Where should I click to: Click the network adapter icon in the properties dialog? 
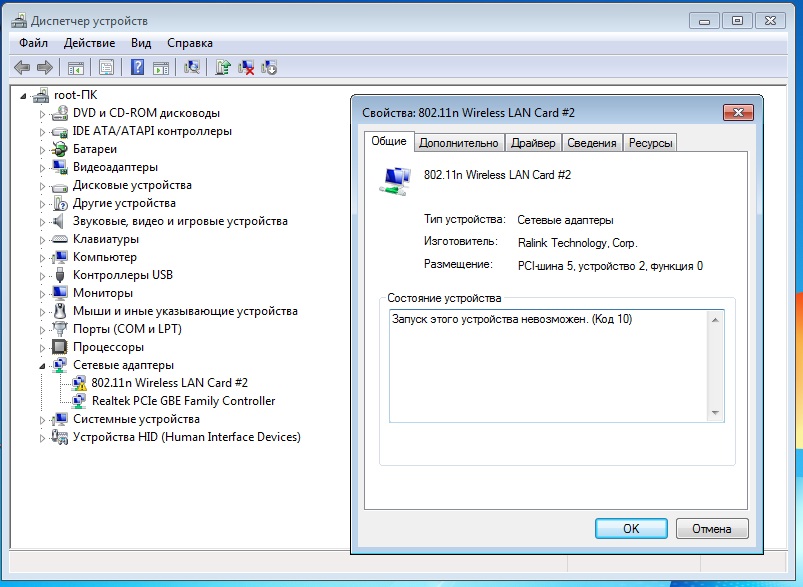click(x=395, y=181)
